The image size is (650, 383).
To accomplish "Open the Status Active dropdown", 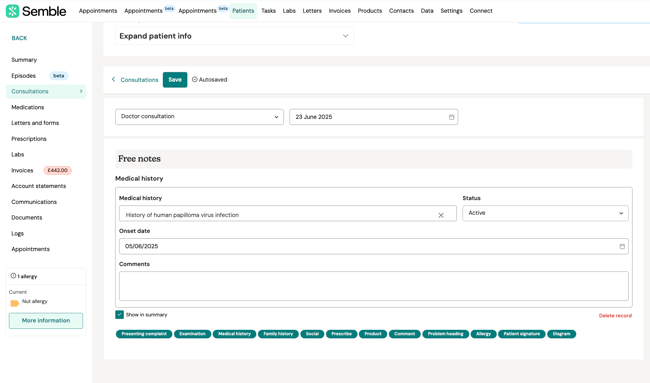I will pos(545,213).
